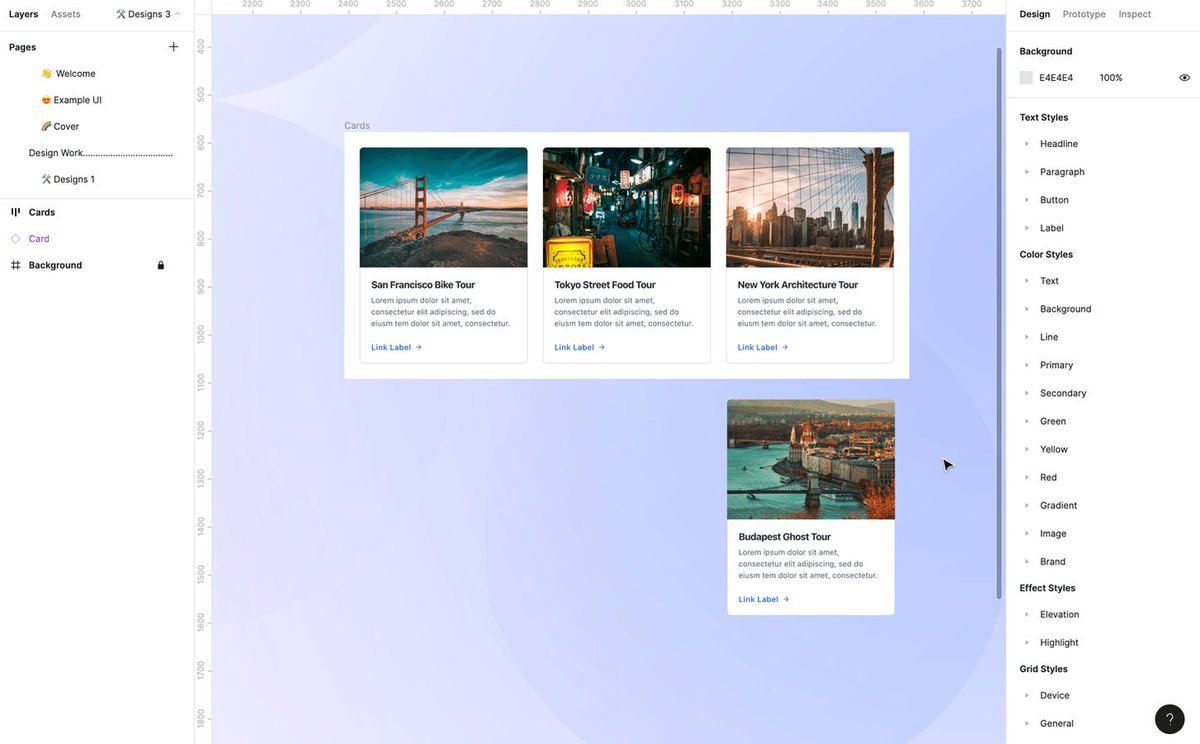Expand the Gradient color style group

pos(1027,505)
